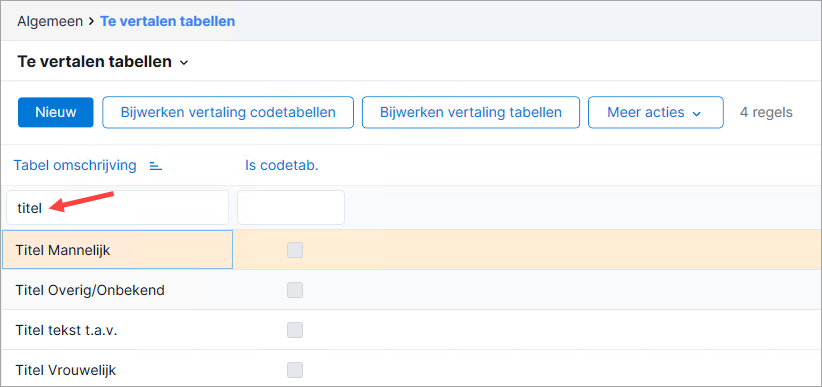
Task: Click the sort icon beside Tabel omschrijving
Action: (x=156, y=166)
